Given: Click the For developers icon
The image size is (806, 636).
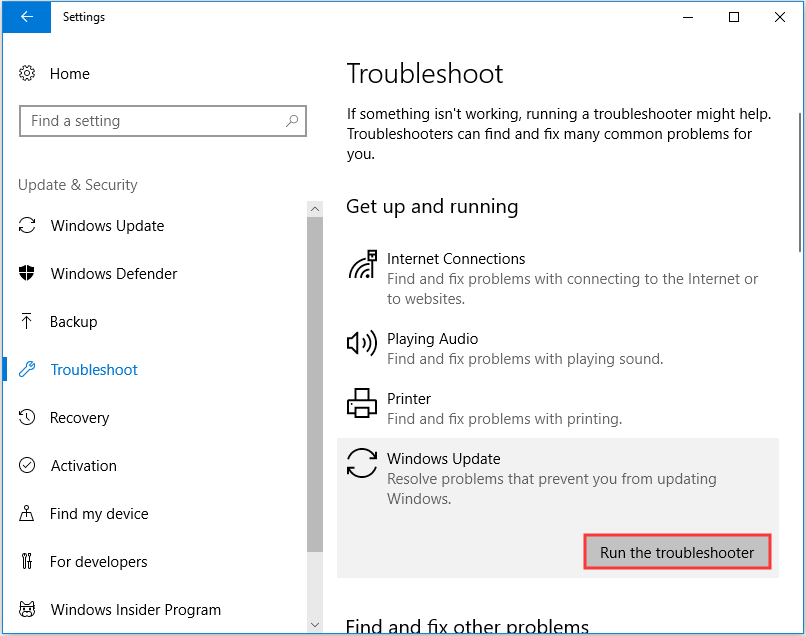Looking at the screenshot, I should 29,561.
